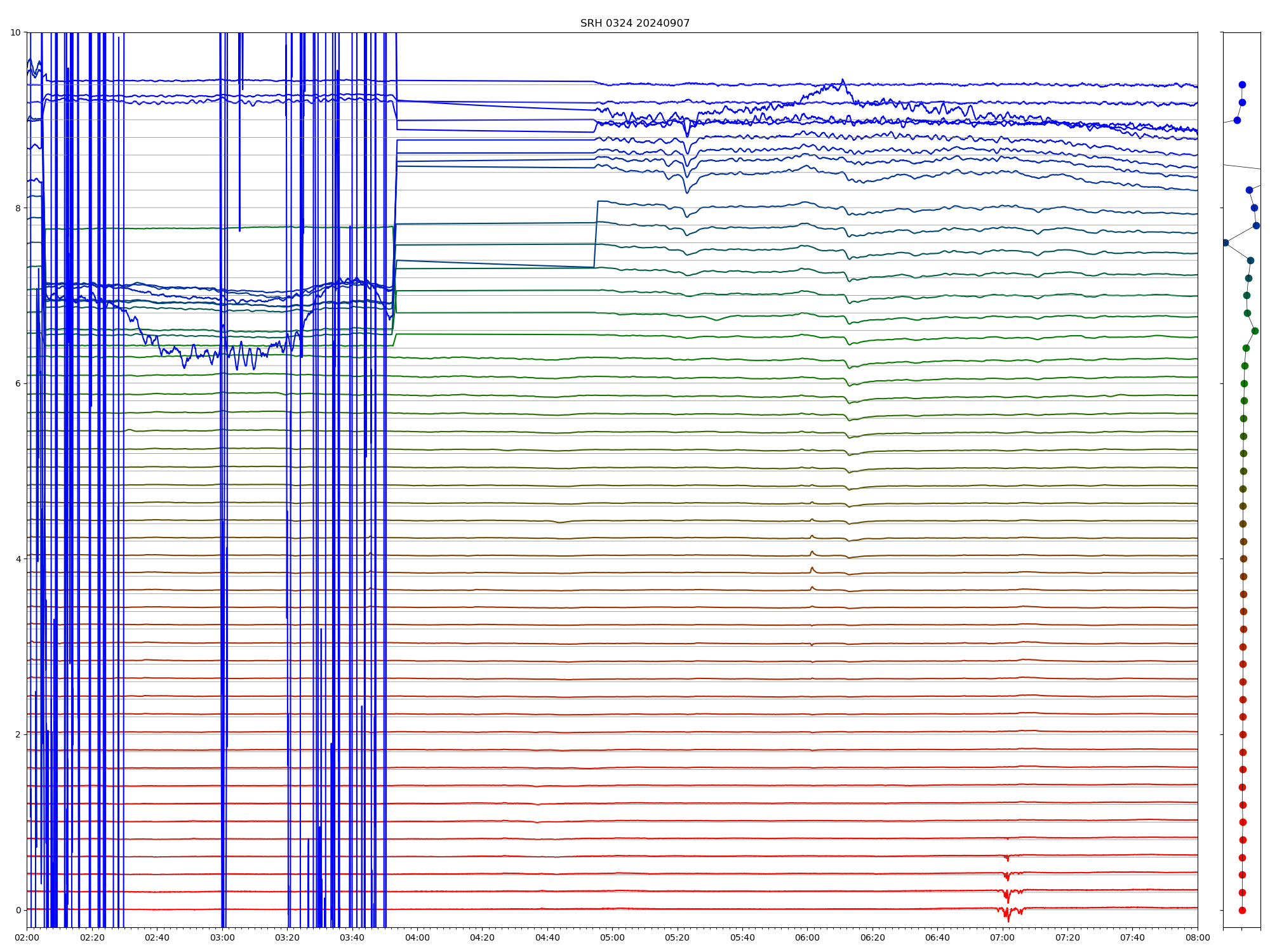Click the y-axis label 10

click(x=15, y=32)
